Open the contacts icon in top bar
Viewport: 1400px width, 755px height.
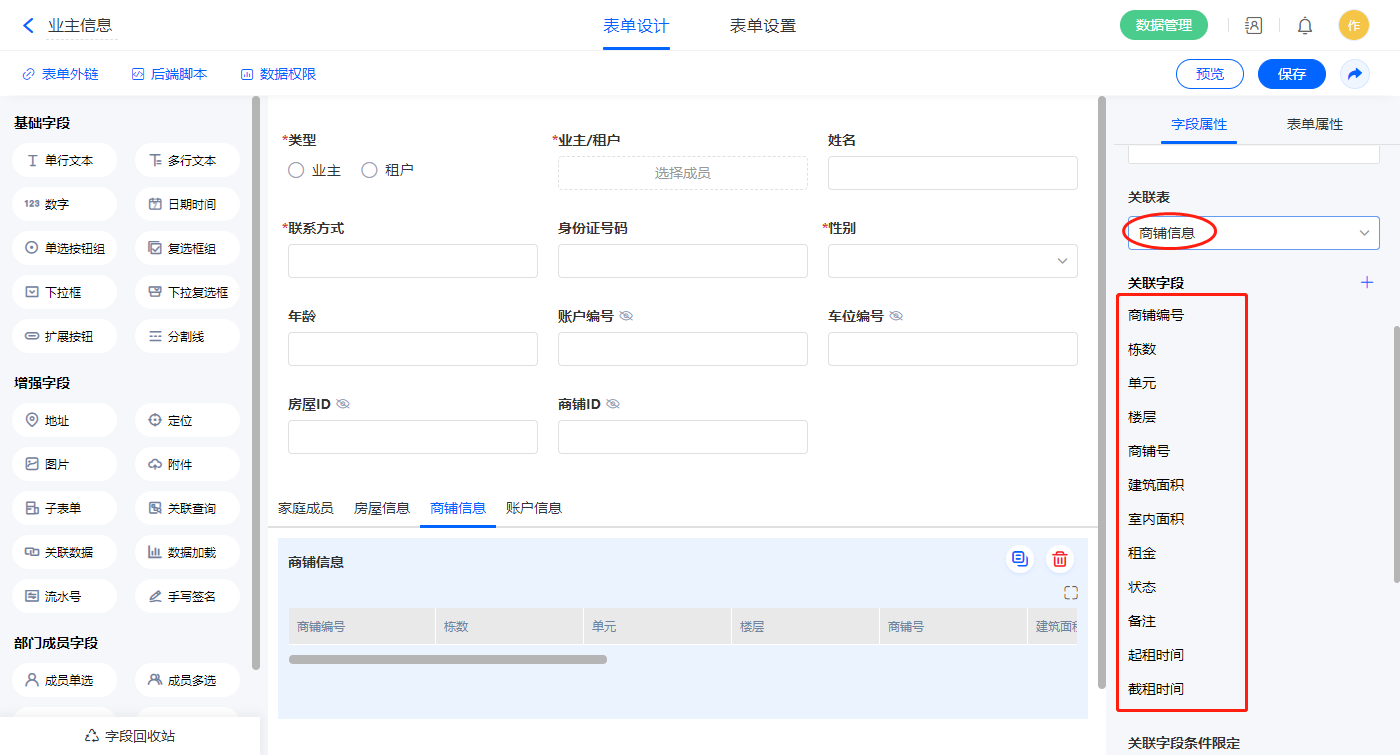(1253, 26)
